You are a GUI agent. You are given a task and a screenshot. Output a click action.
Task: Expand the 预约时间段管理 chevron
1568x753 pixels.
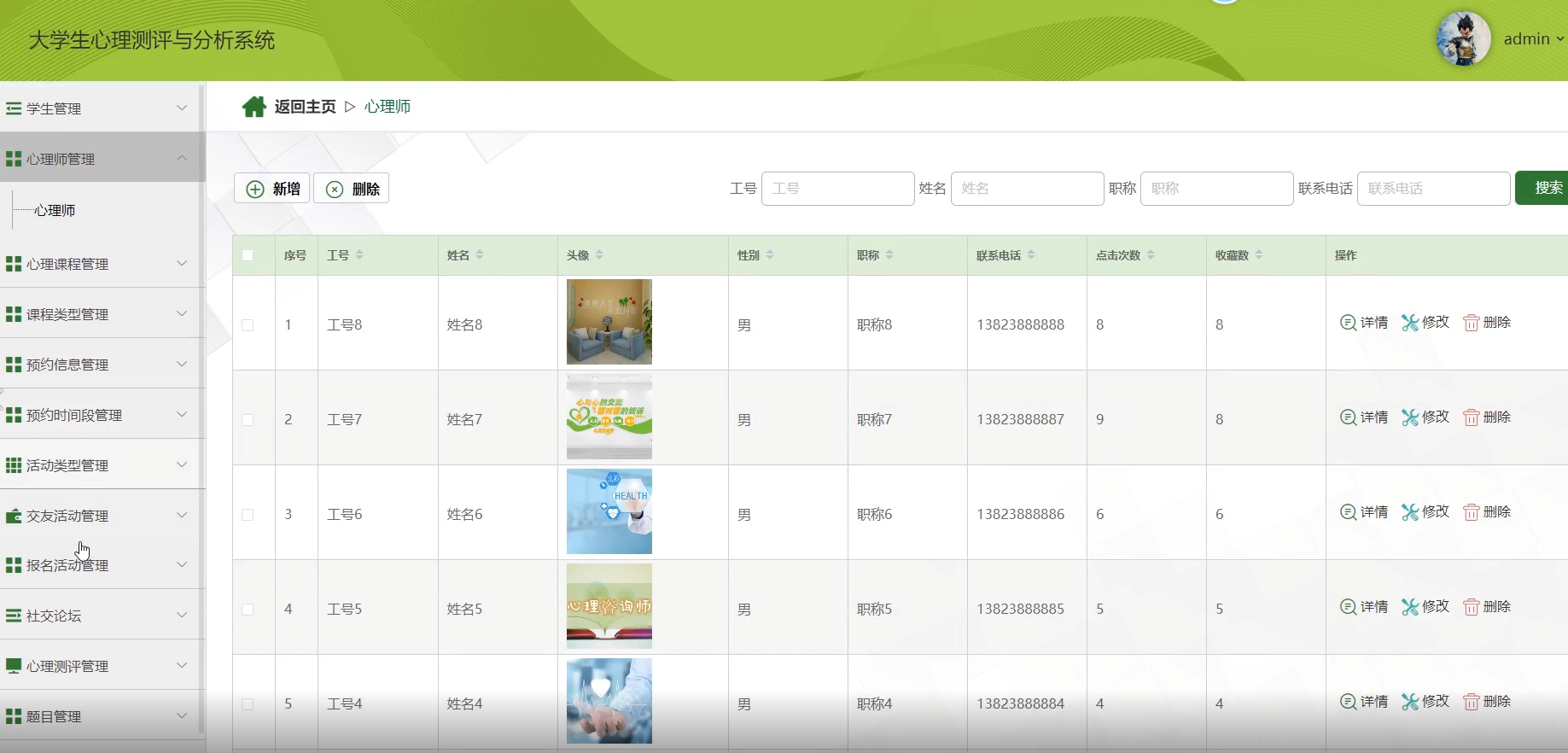(182, 414)
